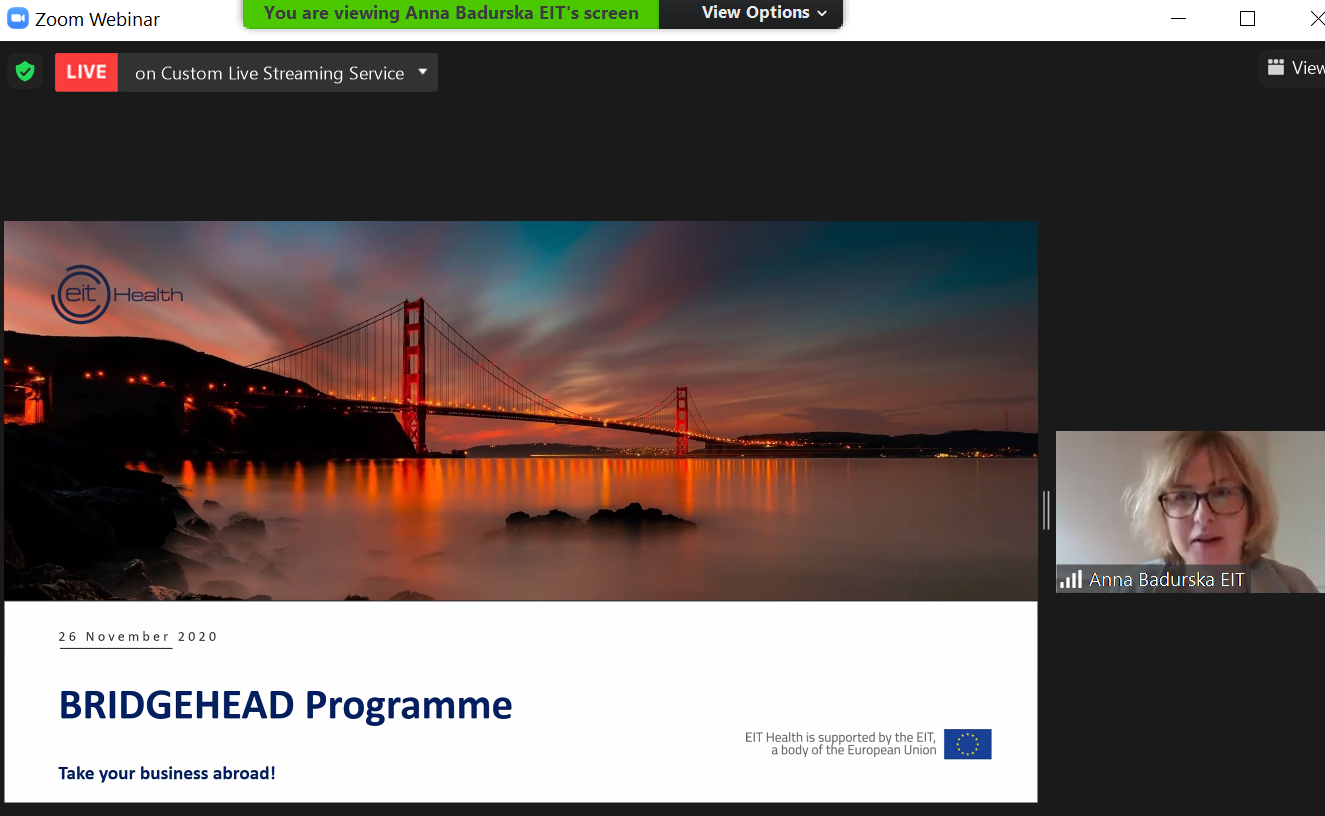Click the signal strength bars icon
1325x816 pixels.
point(1071,579)
